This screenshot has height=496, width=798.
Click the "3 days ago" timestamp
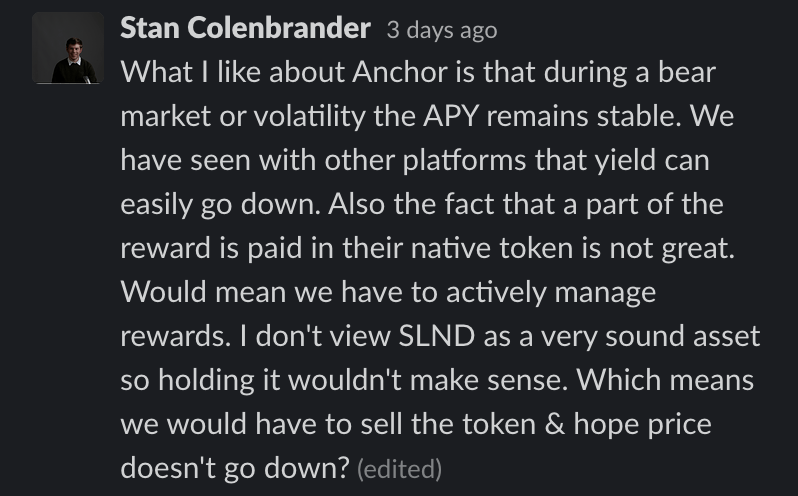(x=441, y=30)
